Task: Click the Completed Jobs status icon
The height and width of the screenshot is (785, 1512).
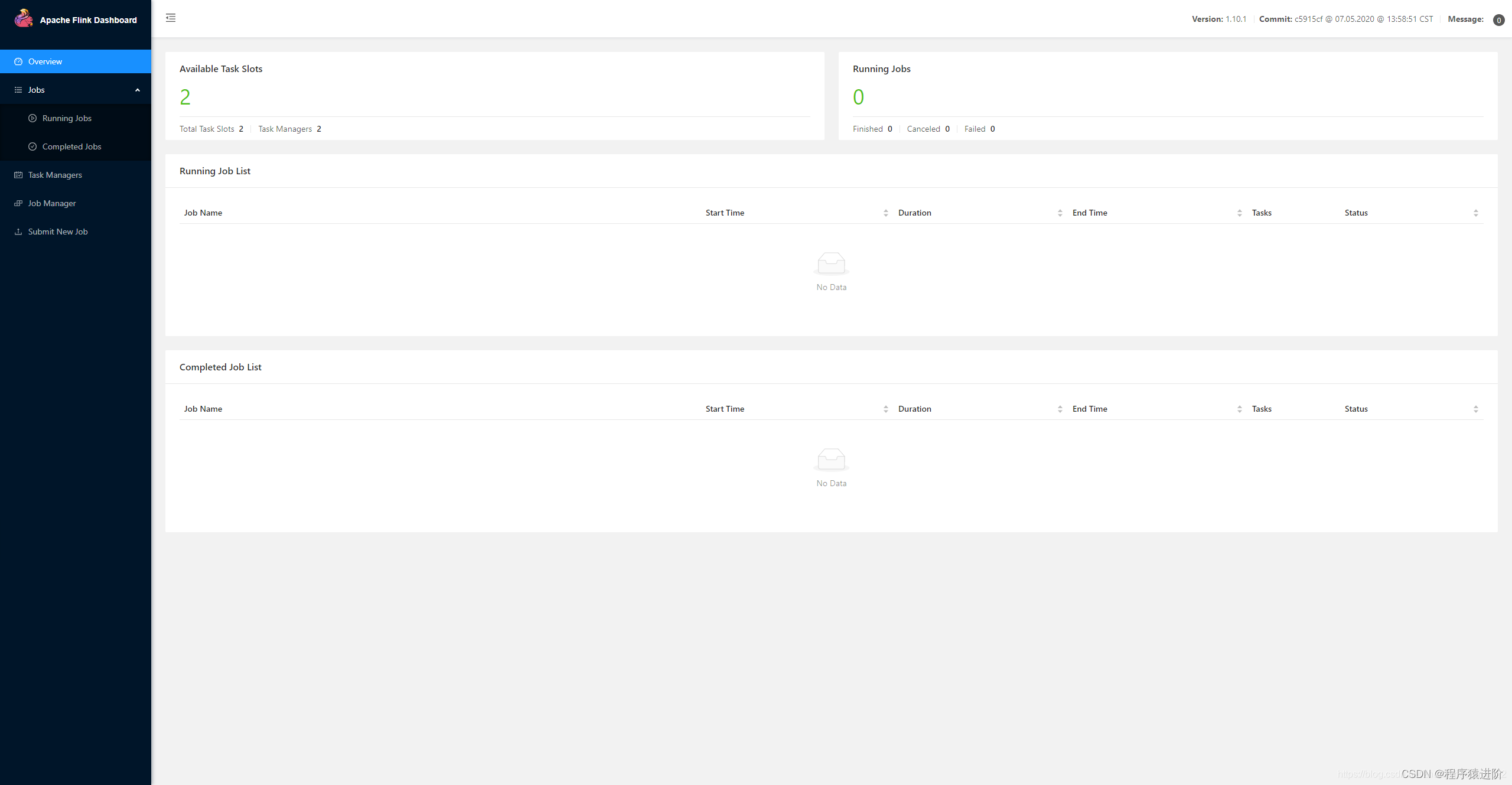Action: pyautogui.click(x=32, y=147)
